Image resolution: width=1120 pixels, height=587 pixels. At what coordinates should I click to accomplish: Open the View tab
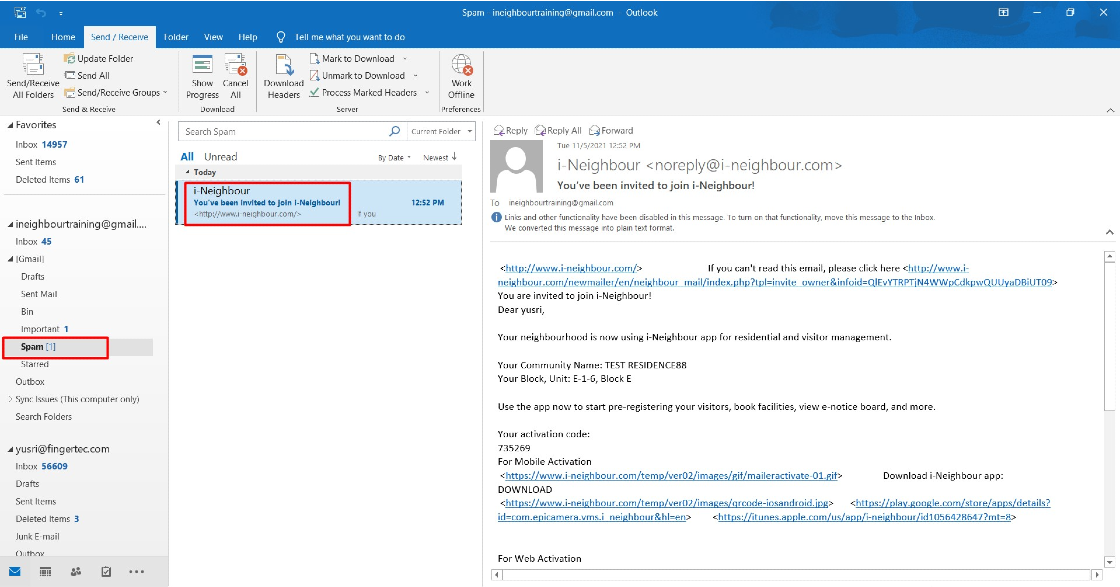tap(213, 37)
